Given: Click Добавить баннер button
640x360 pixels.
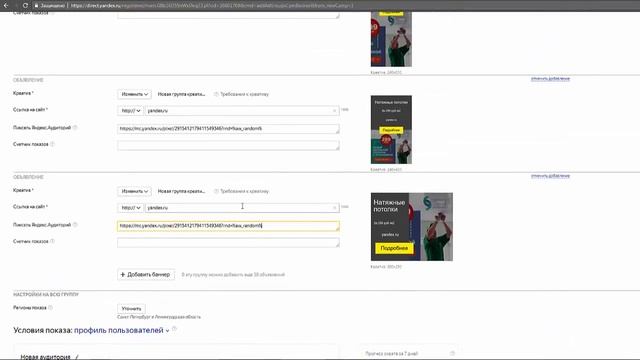Looking at the screenshot, I should tap(146, 275).
